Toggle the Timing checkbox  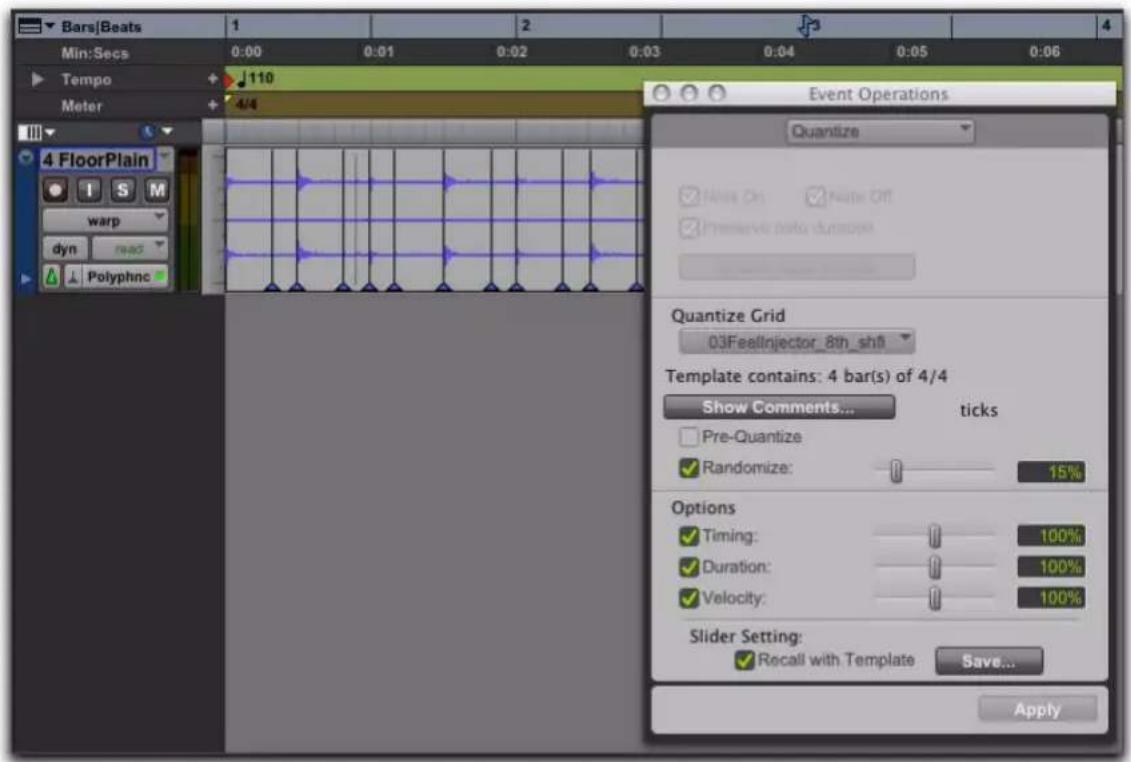click(x=689, y=535)
